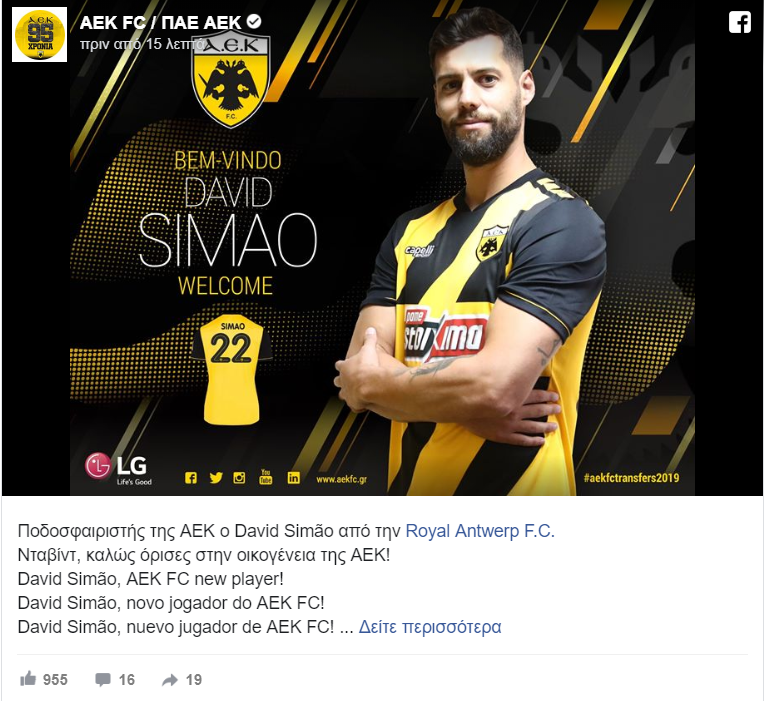Click the www.aekfc.gr address in the banner

point(342,479)
